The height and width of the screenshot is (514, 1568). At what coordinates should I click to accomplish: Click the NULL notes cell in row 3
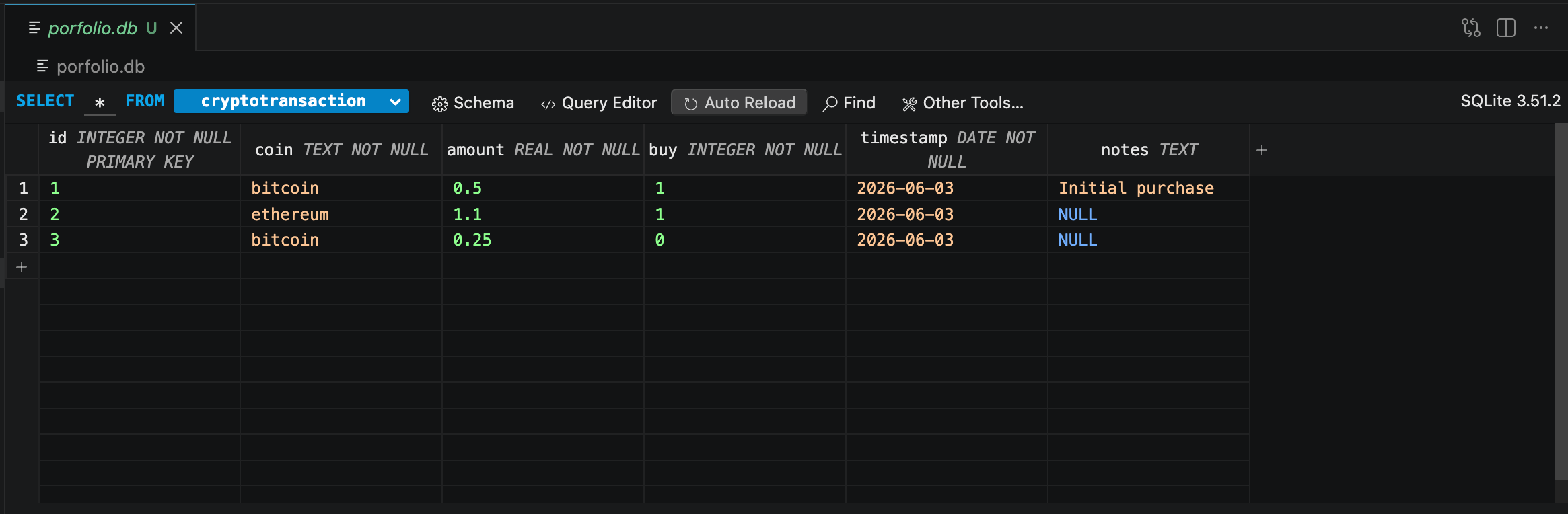(1149, 240)
